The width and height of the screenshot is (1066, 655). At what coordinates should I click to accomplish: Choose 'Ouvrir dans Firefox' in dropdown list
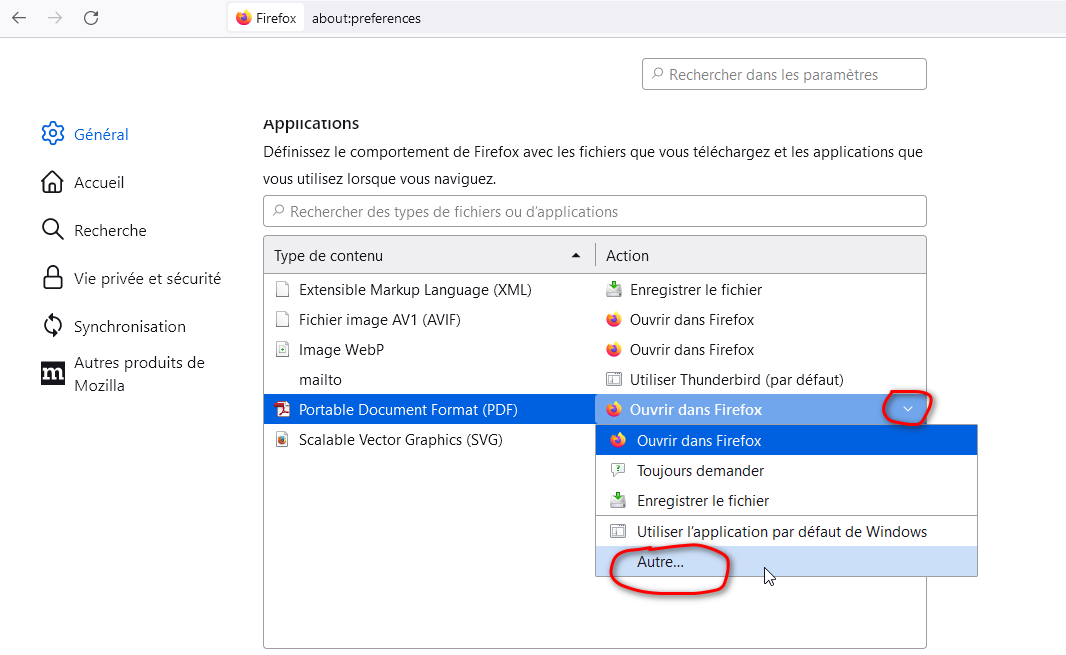pyautogui.click(x=698, y=440)
